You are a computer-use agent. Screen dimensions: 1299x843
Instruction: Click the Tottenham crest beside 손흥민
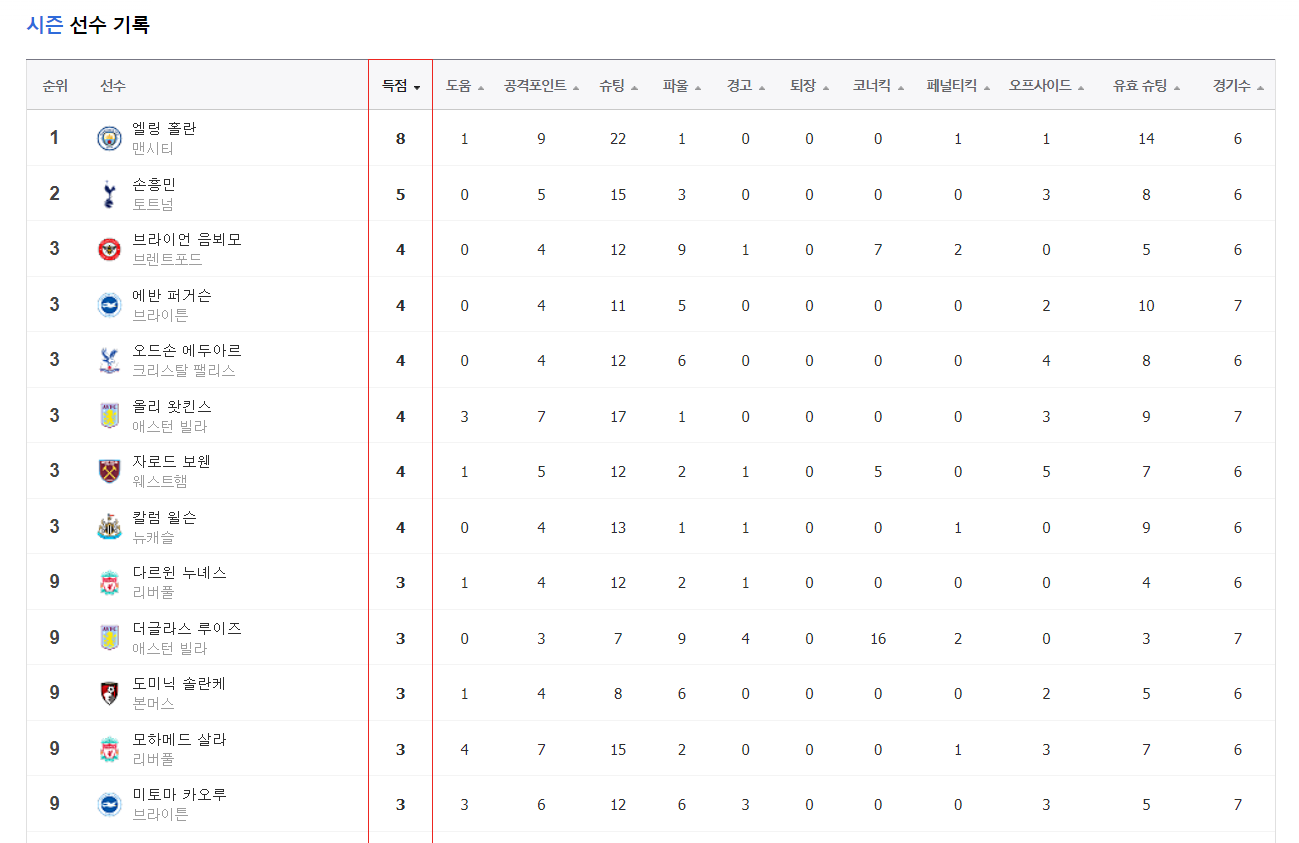click(x=109, y=194)
